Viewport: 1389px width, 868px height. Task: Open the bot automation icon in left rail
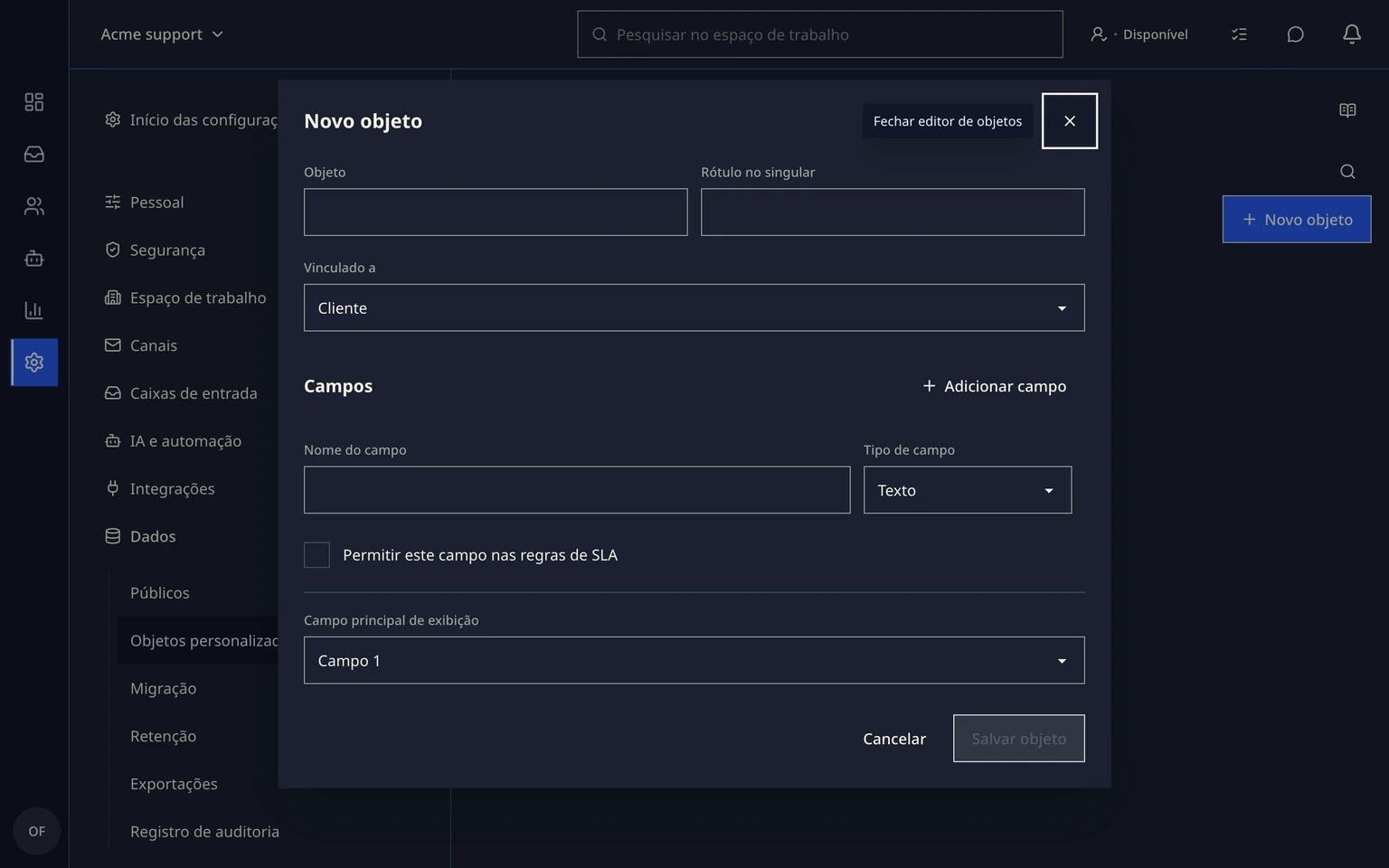[34, 259]
